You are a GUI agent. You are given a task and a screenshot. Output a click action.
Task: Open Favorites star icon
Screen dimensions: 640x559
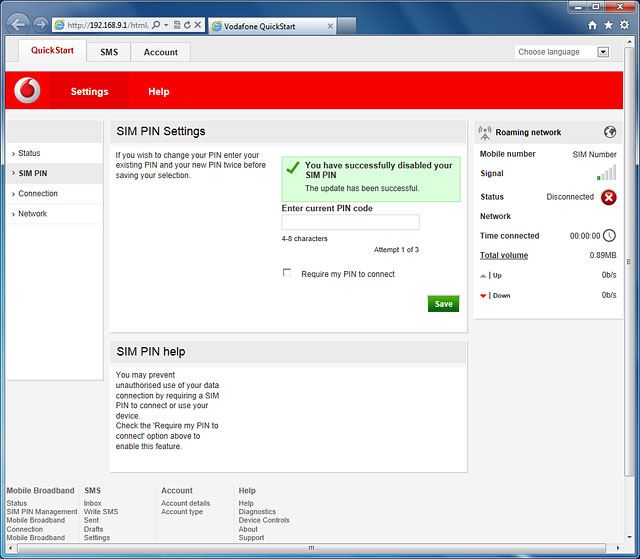608,25
